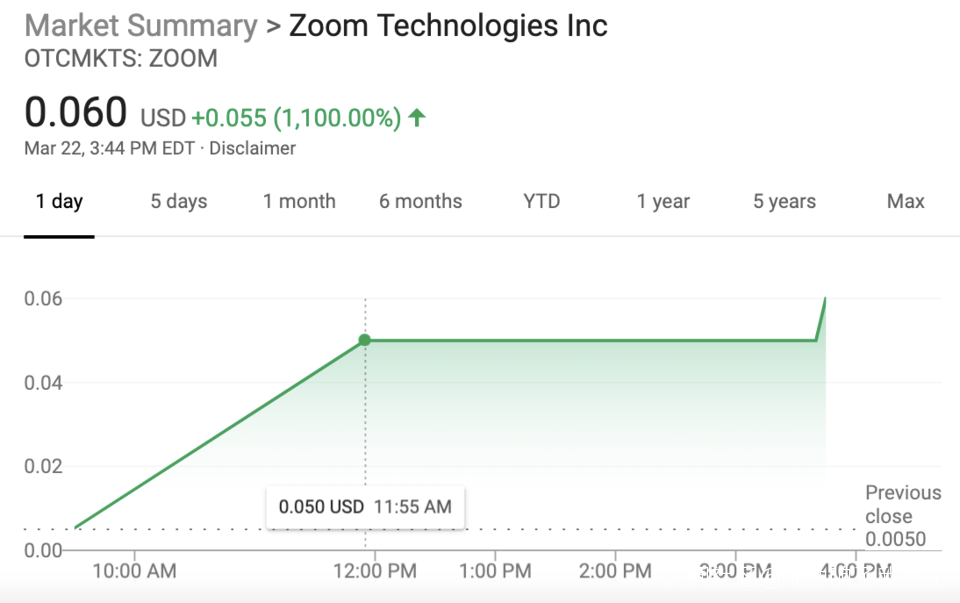Show the Max time range
960x603 pixels.
[905, 202]
